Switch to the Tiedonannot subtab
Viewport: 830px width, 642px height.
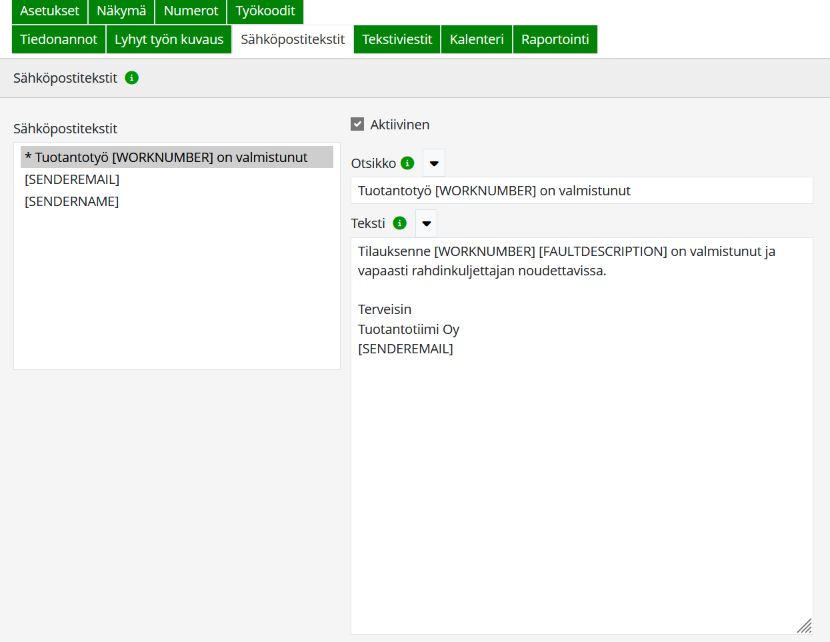tap(59, 39)
